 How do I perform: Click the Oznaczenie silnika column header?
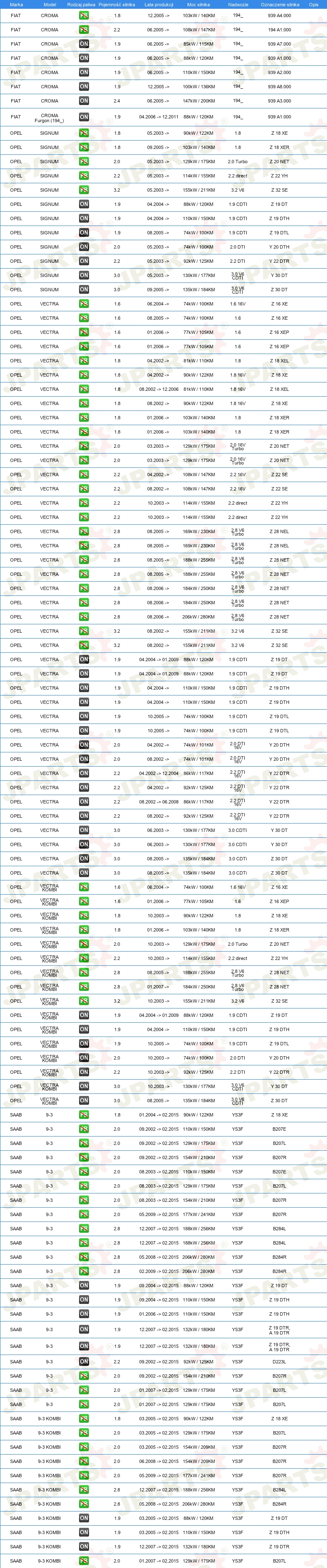[x=280, y=4]
